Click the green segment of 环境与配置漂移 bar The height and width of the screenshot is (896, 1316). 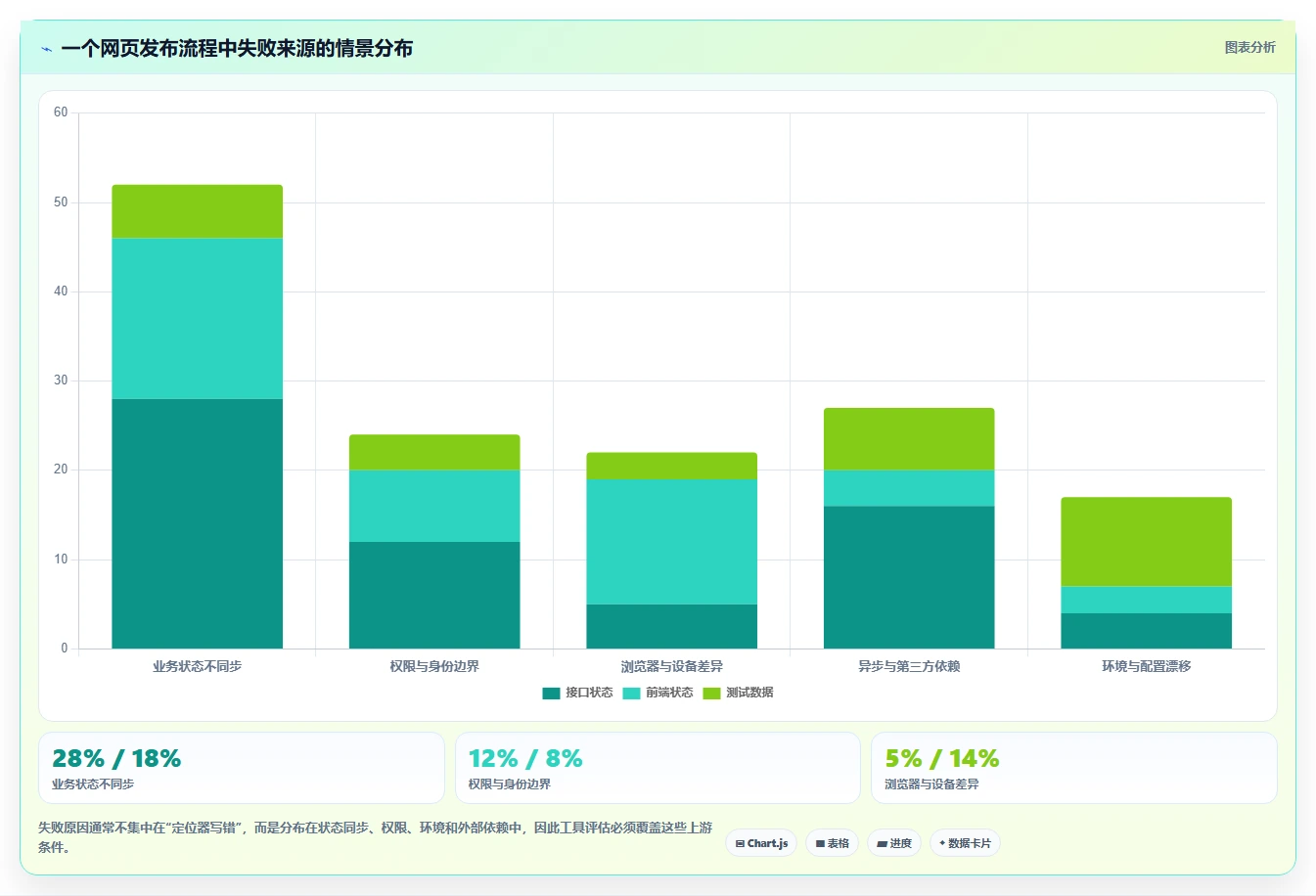pyautogui.click(x=1147, y=542)
